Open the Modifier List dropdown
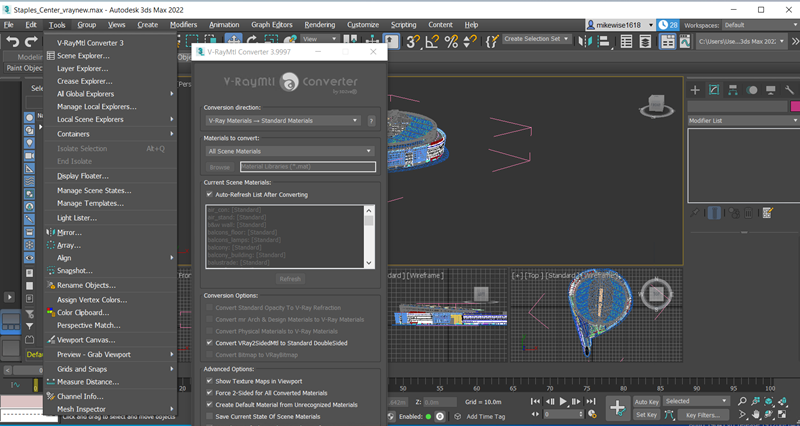Viewport: 800px width, 426px height. (740, 120)
